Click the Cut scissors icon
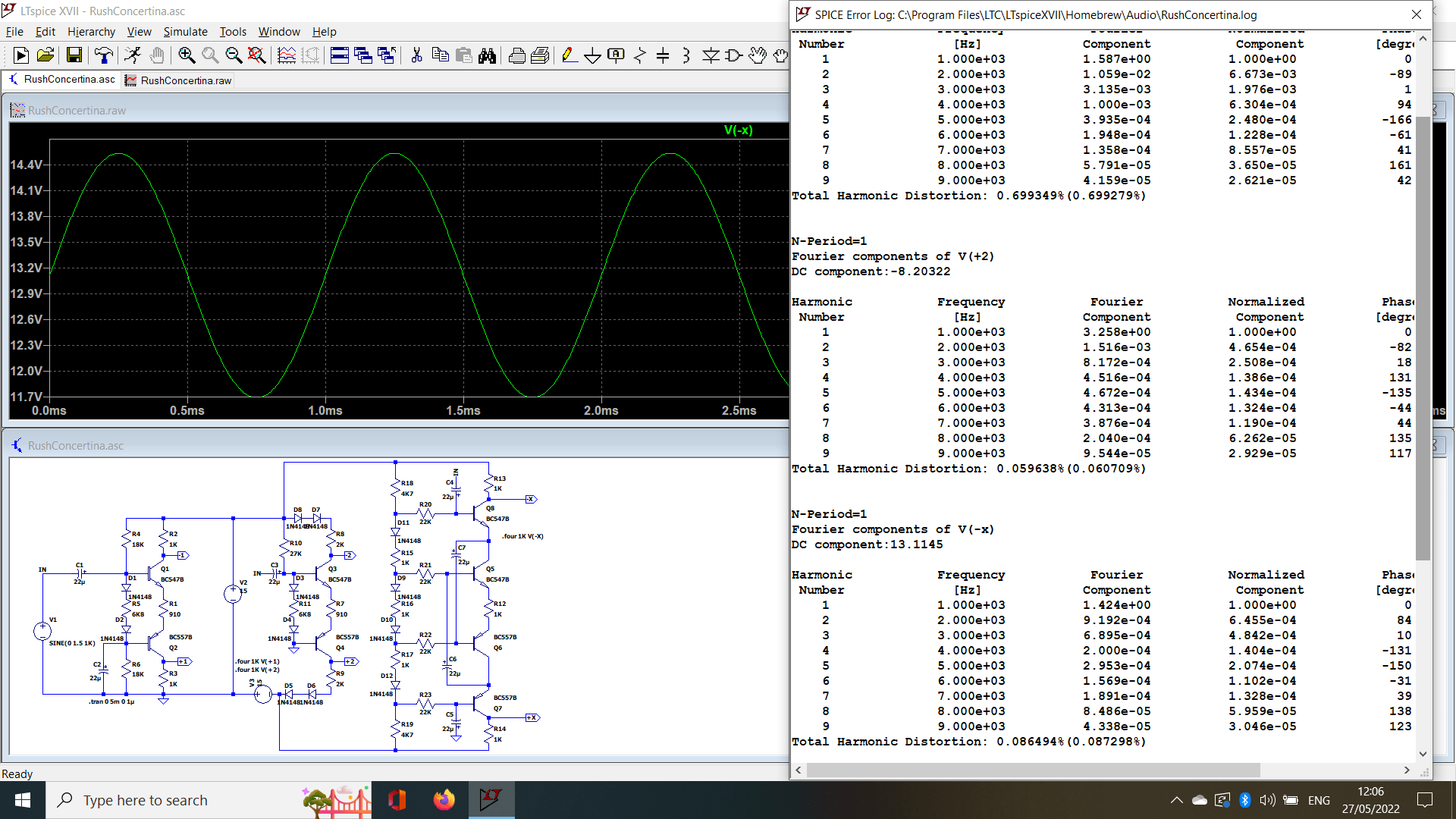Screen dimensions: 1456x819 click(416, 55)
